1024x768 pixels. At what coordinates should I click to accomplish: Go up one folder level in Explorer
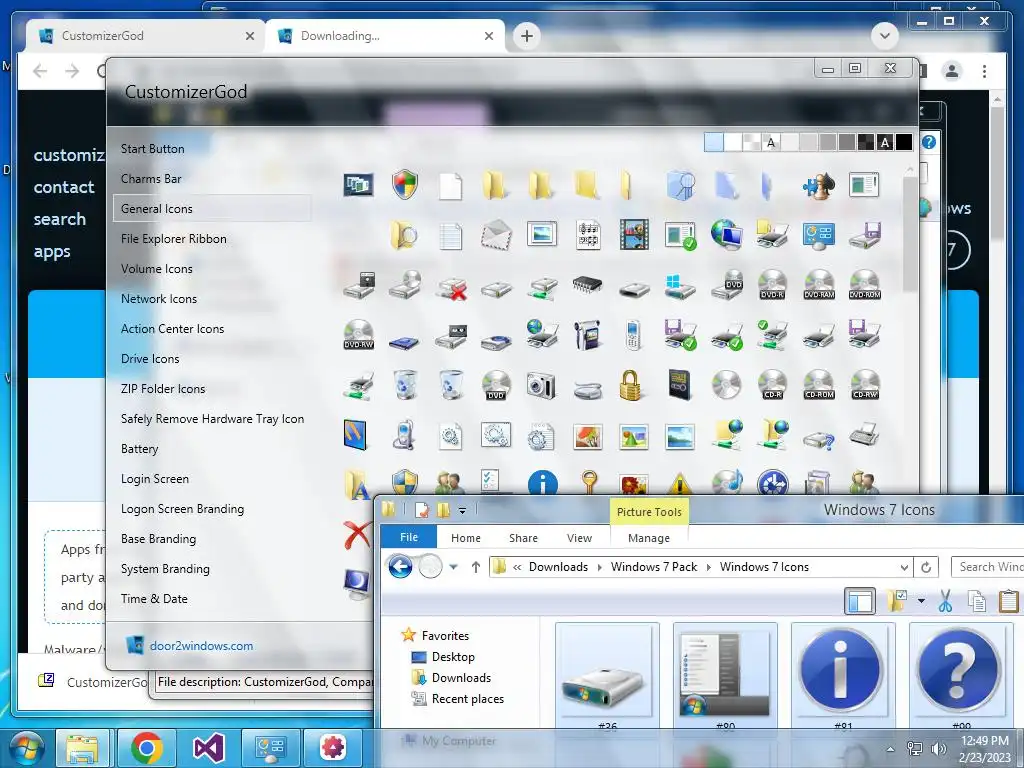point(475,567)
